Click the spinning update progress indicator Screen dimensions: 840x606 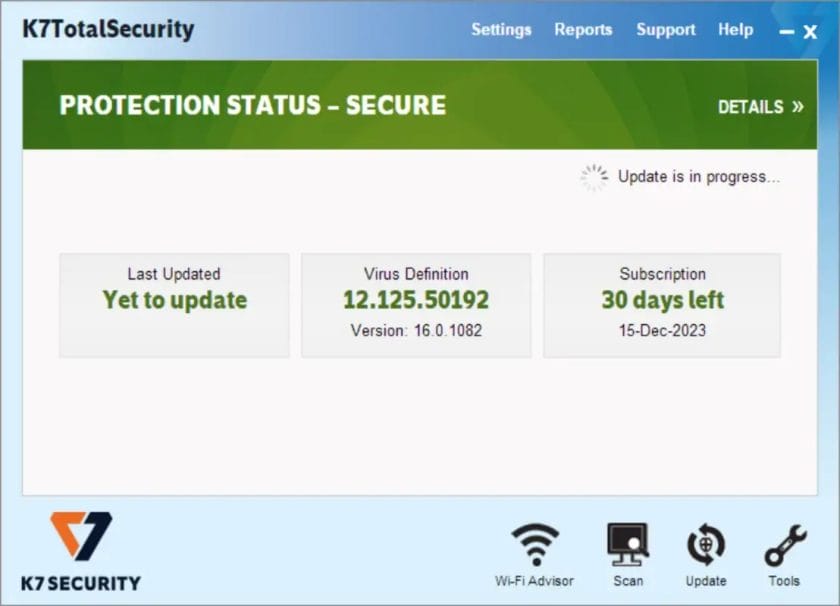pos(595,177)
